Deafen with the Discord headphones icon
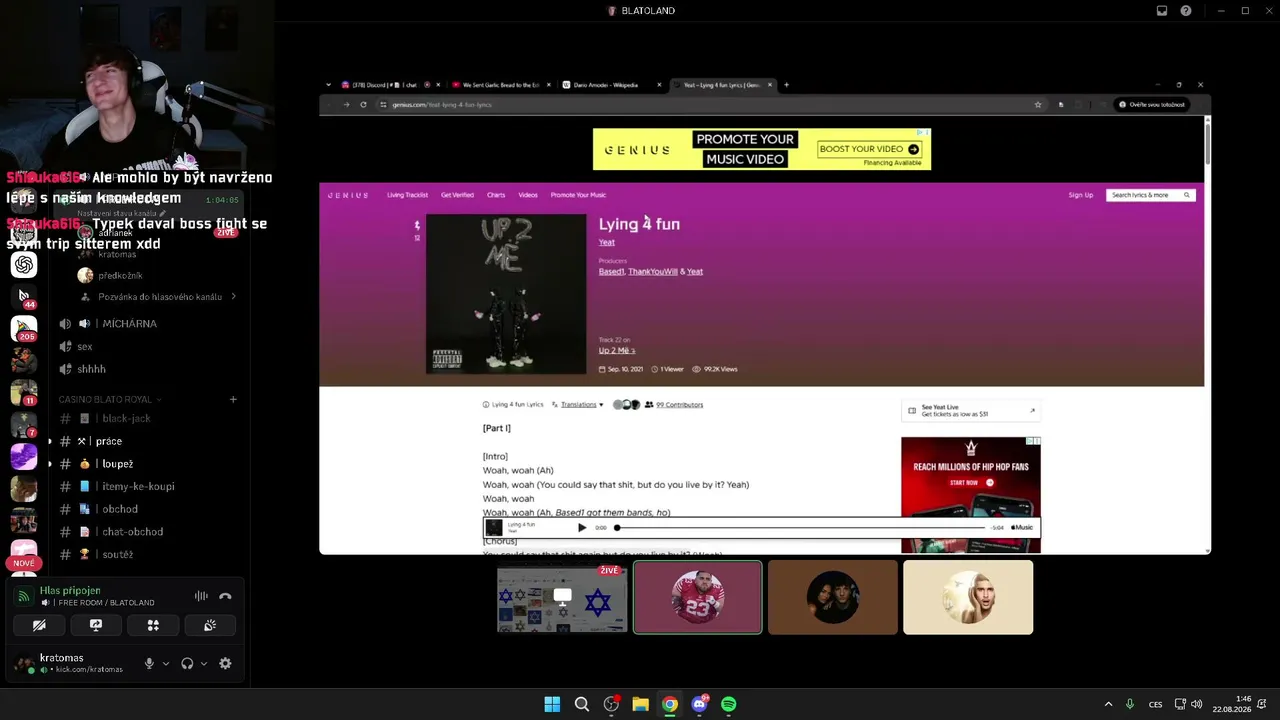This screenshot has height=720, width=1280. 187,663
